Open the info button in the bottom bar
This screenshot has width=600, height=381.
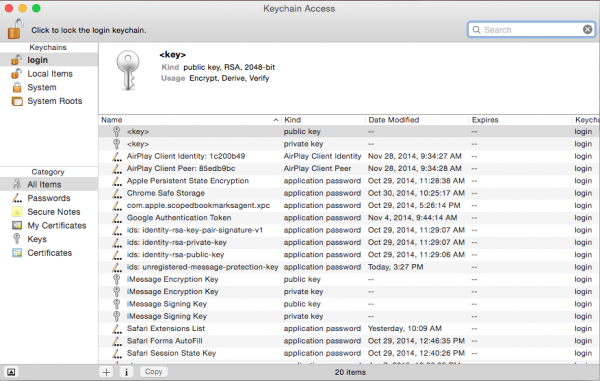click(127, 372)
